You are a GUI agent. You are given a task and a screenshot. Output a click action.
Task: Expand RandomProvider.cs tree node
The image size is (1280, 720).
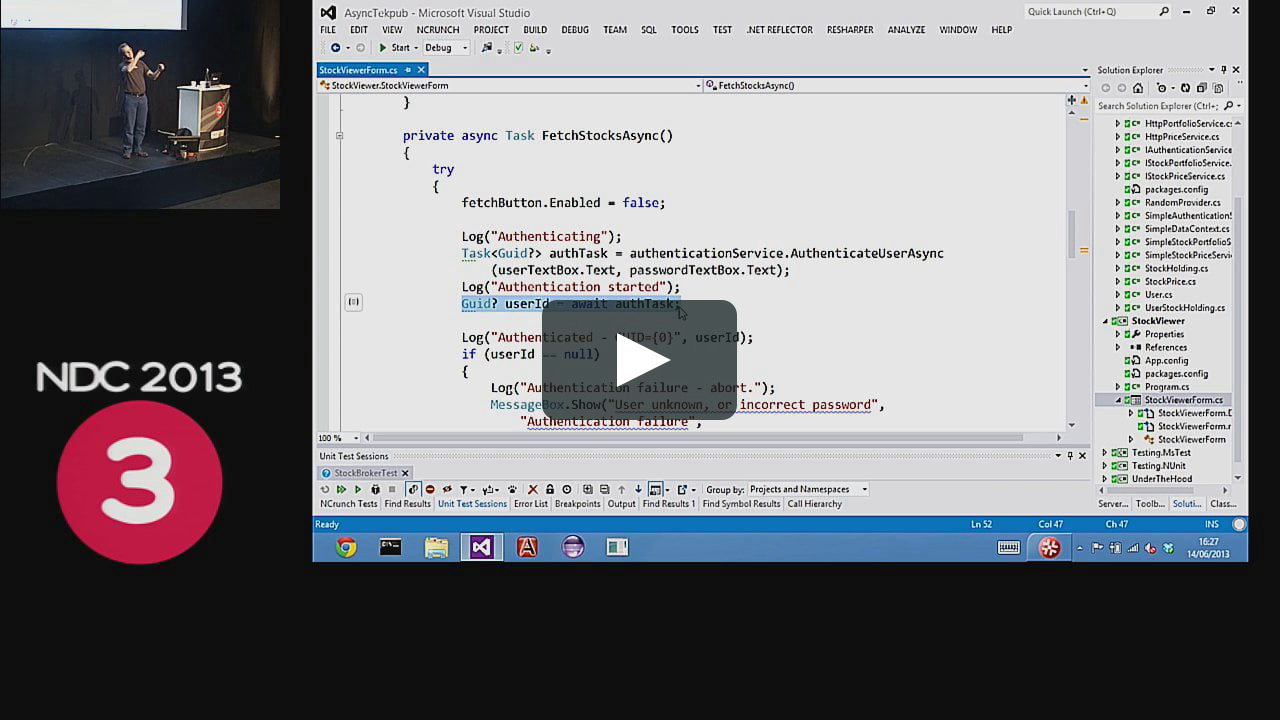(x=1118, y=203)
